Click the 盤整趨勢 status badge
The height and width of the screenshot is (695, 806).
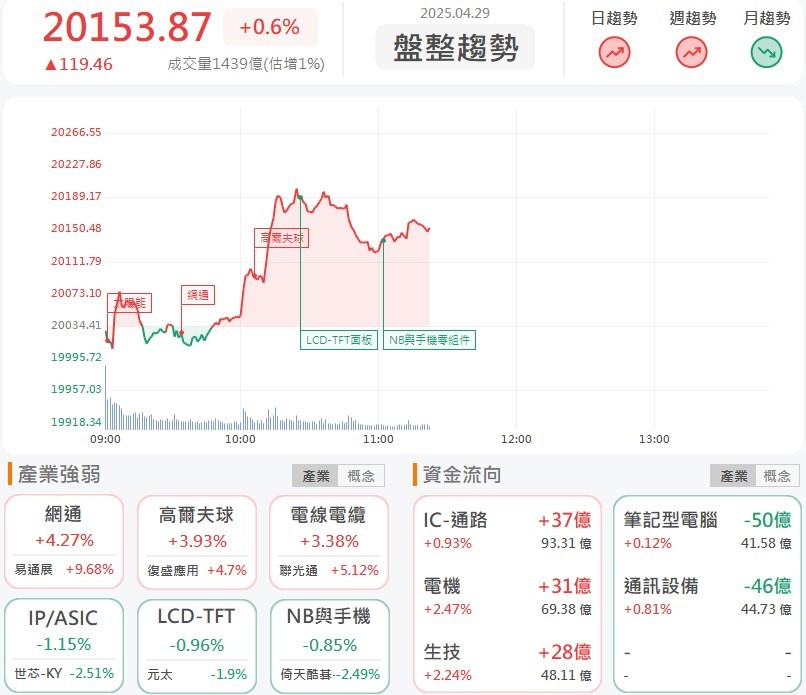[455, 47]
